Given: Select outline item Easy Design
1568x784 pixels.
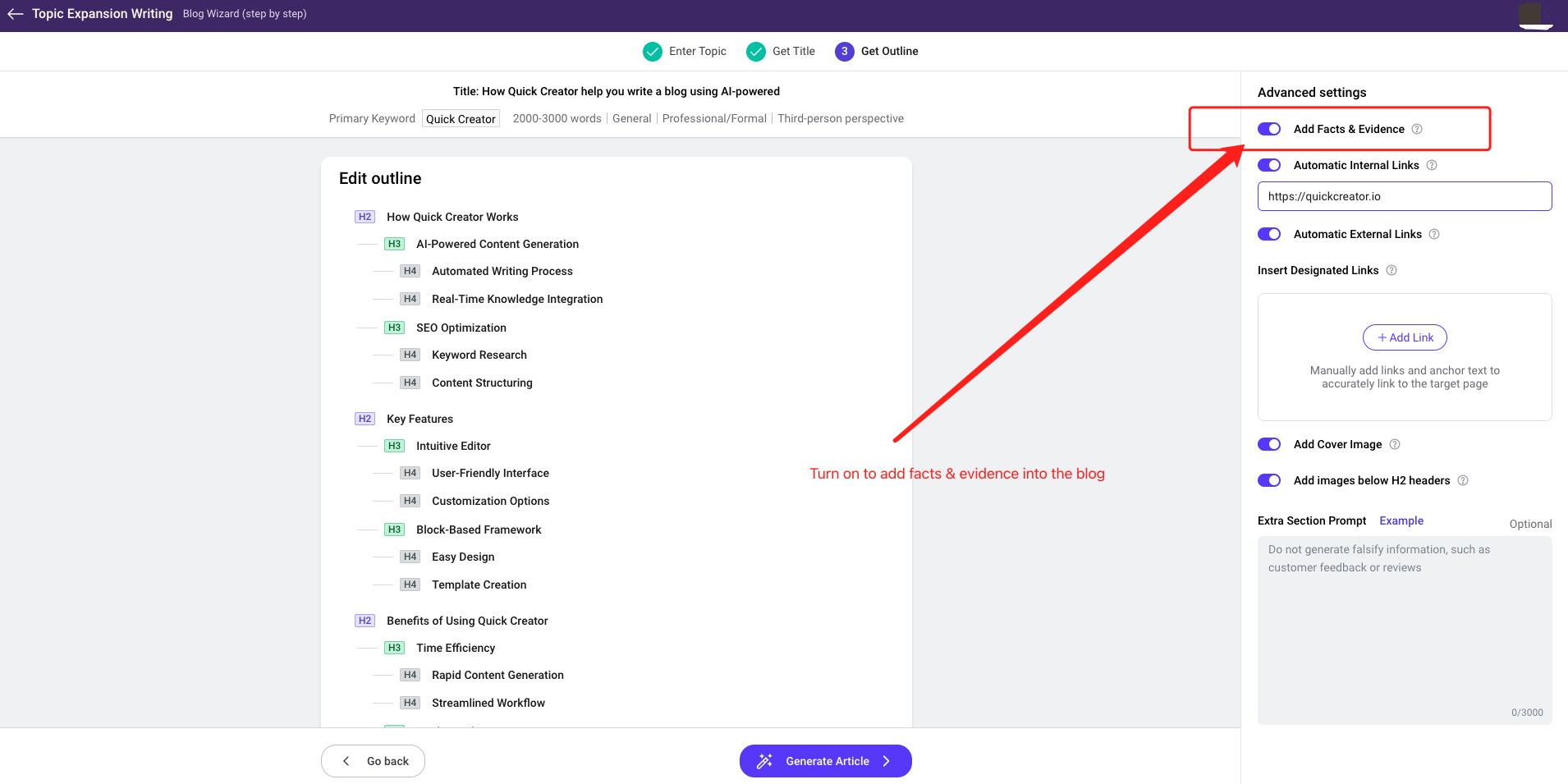Looking at the screenshot, I should point(463,557).
